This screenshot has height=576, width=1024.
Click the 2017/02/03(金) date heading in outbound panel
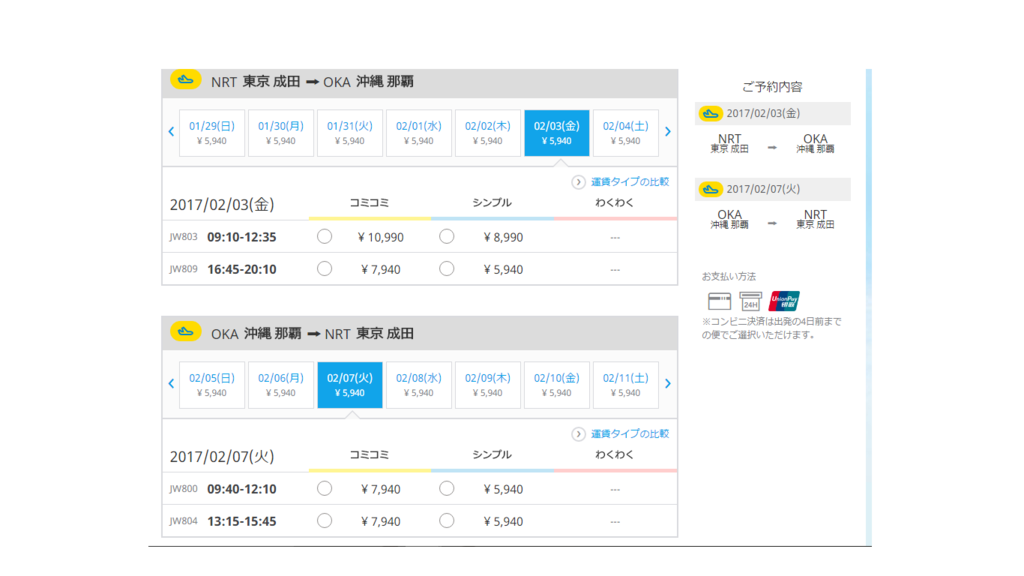(x=222, y=205)
